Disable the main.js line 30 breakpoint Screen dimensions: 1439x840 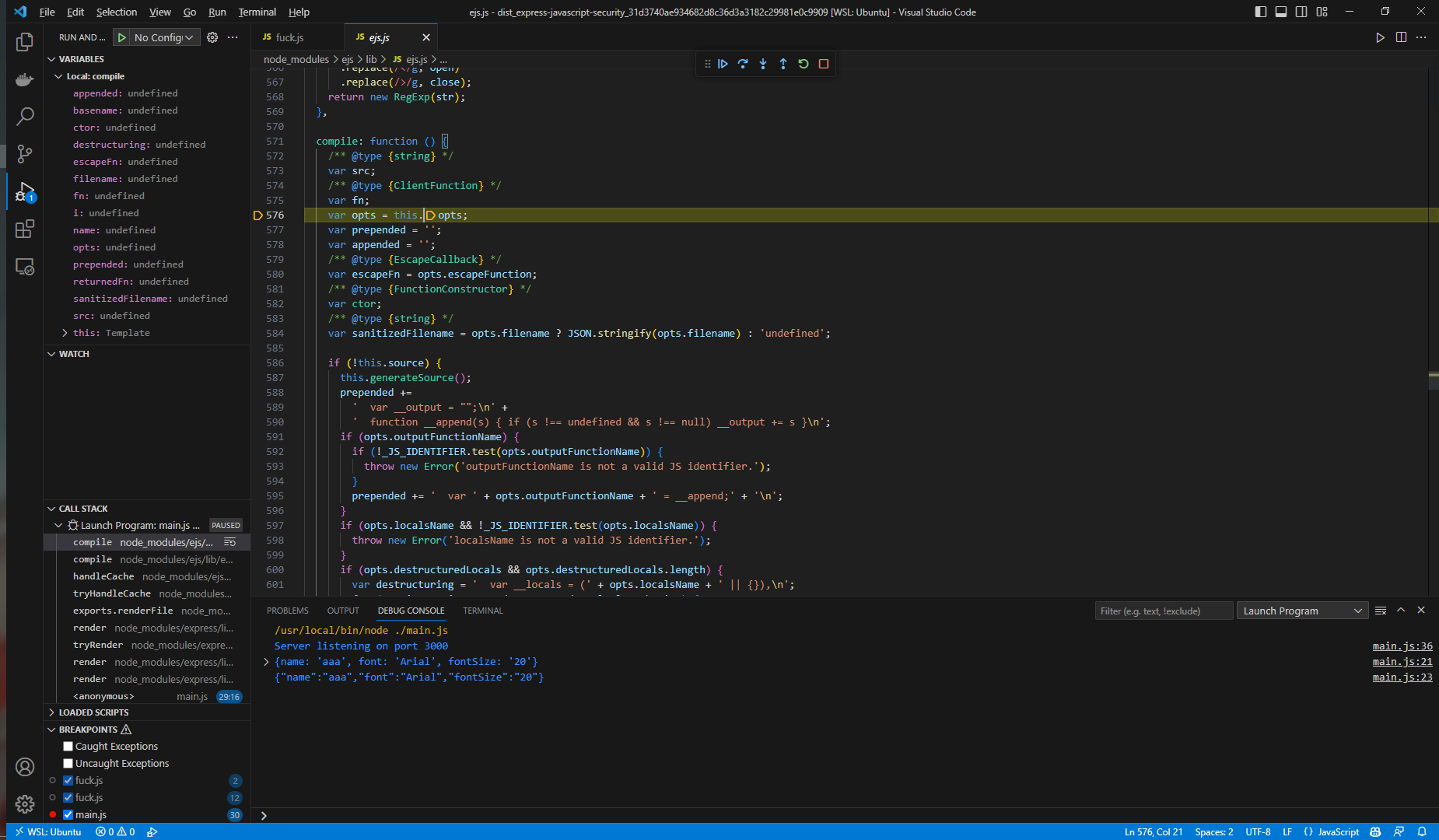(68, 815)
